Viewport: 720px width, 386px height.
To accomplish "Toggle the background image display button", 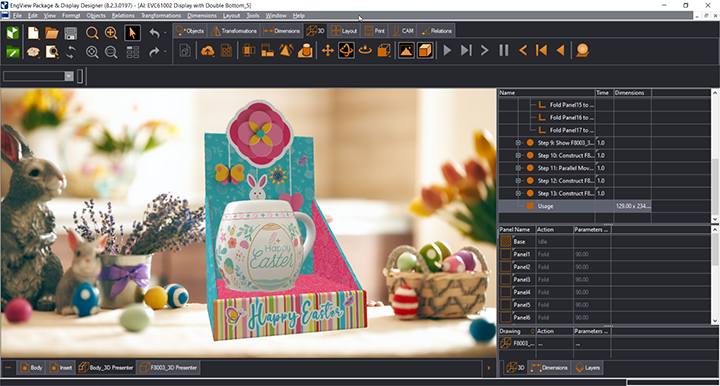I will (x=406, y=50).
